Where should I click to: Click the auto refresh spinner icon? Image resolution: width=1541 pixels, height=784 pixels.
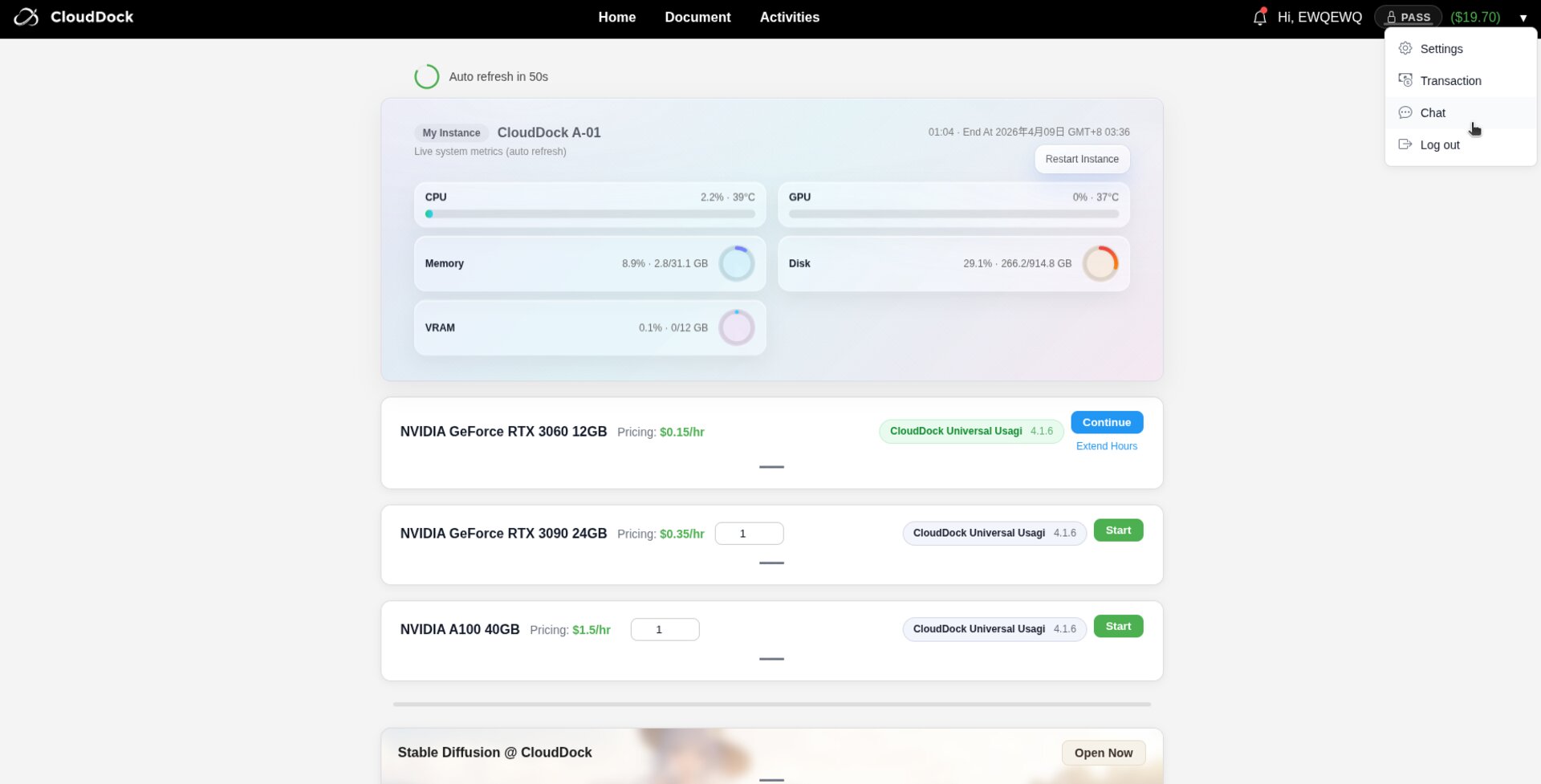click(426, 77)
